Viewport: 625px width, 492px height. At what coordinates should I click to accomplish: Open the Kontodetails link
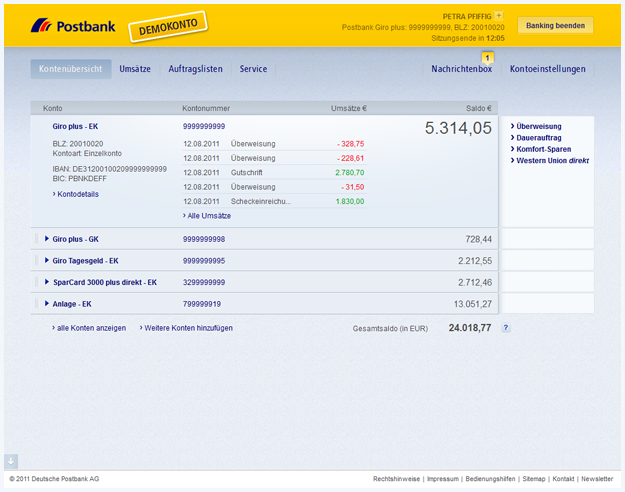[77, 194]
